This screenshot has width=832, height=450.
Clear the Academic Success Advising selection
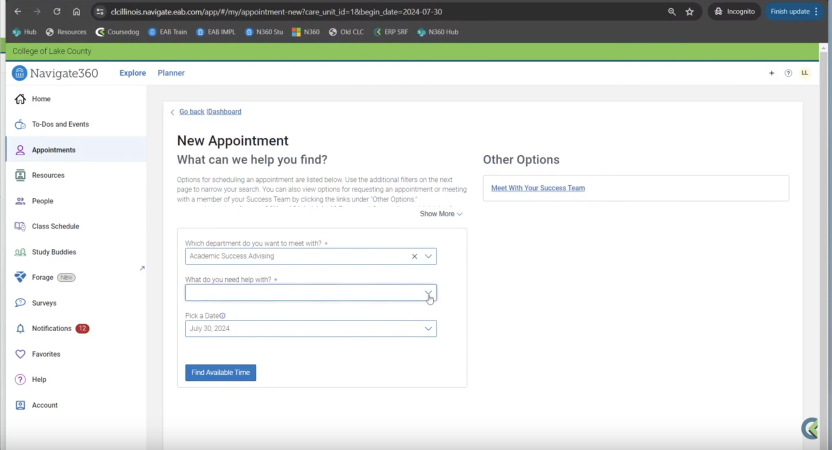[414, 257]
